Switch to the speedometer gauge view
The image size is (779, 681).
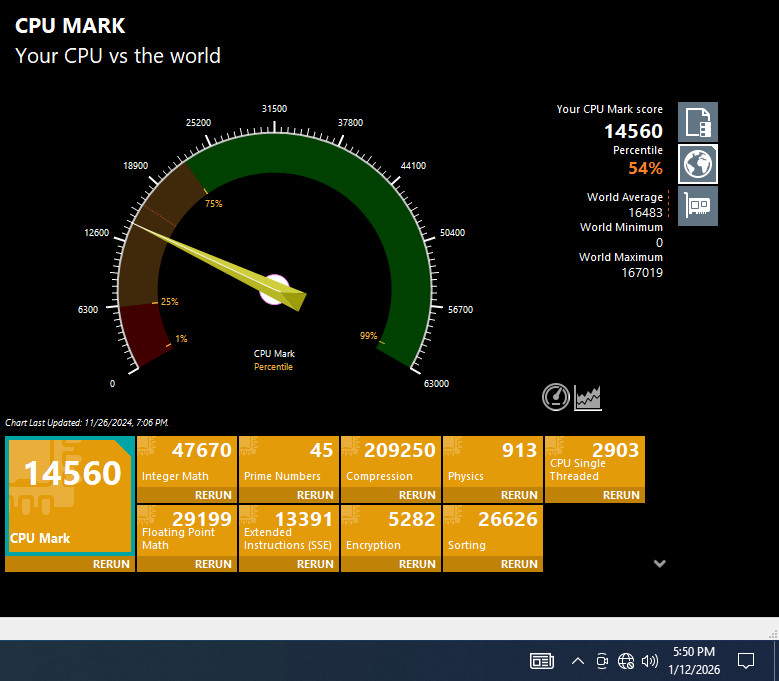click(556, 397)
